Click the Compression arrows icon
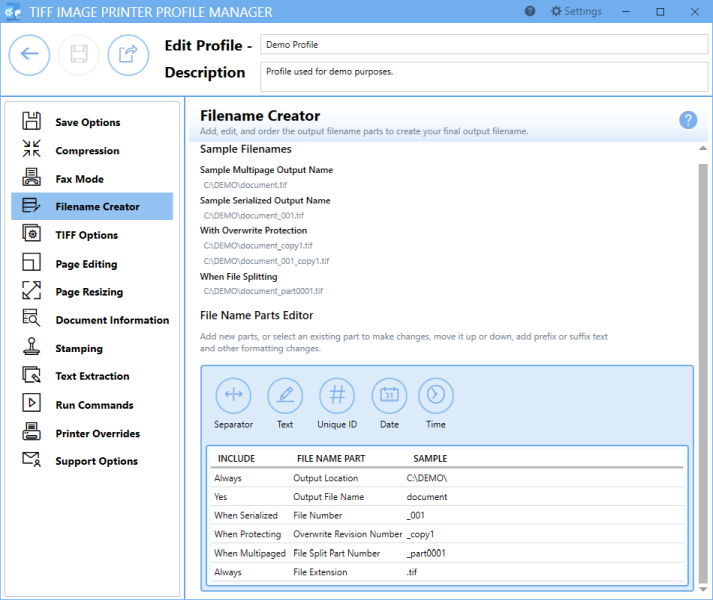Screen dimensions: 713x600 click(x=31, y=149)
